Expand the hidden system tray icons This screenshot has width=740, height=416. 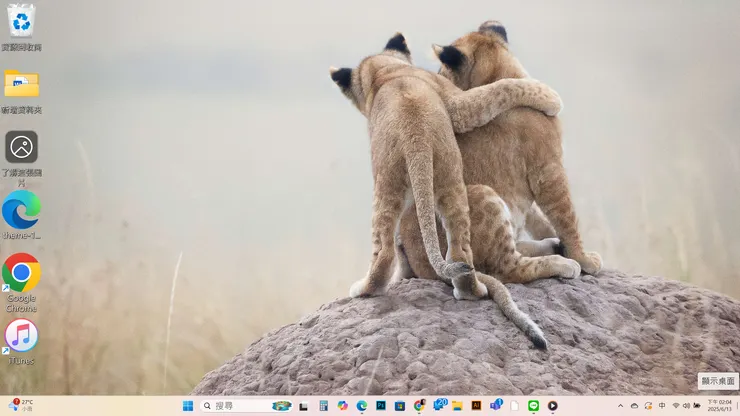coord(621,406)
